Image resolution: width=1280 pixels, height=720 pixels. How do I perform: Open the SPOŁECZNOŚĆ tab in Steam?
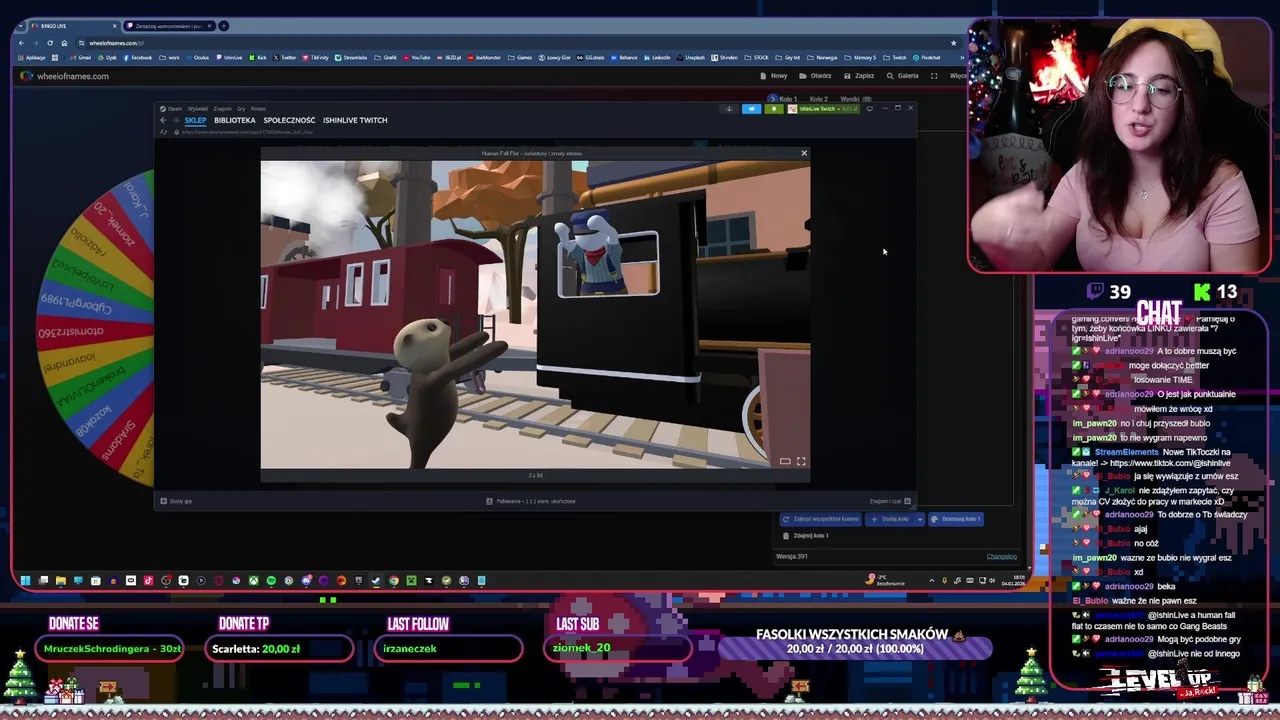click(289, 120)
